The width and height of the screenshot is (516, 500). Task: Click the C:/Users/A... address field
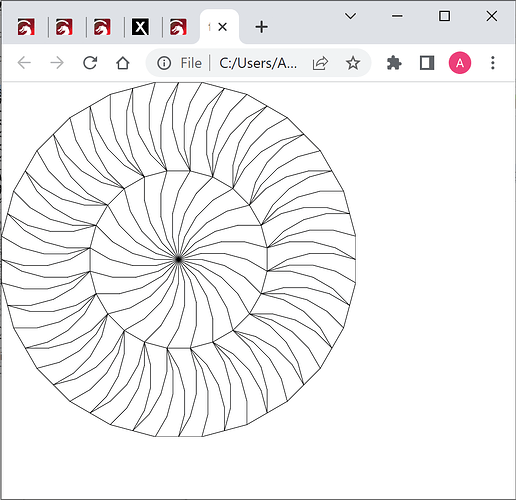(258, 63)
